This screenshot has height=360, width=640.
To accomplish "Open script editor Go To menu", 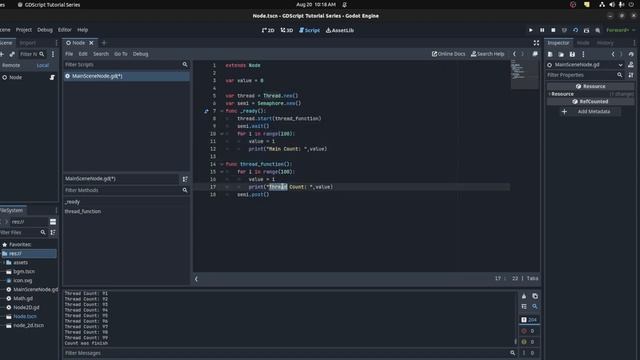I will 120,54.
